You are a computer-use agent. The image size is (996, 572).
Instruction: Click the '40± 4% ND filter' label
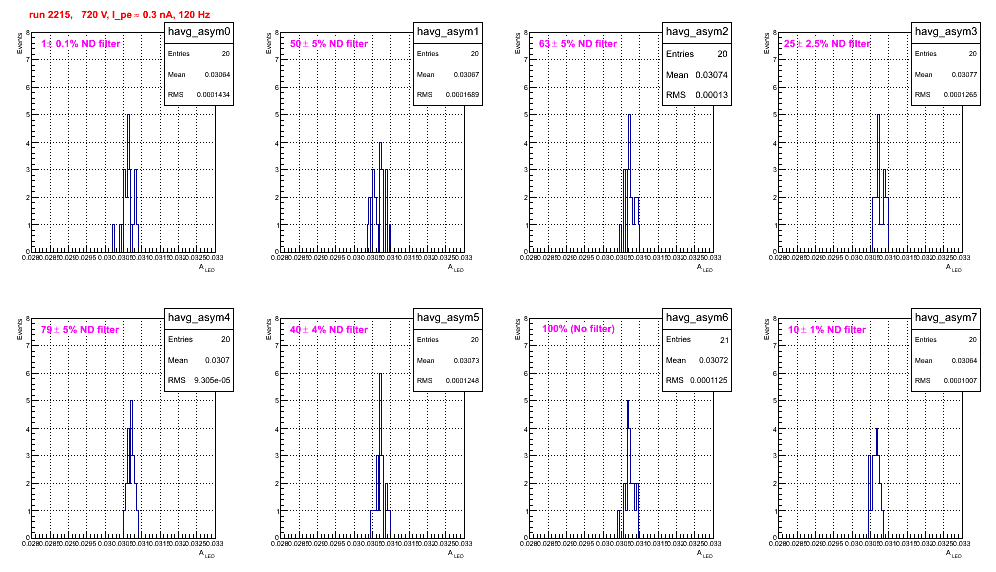click(x=329, y=330)
